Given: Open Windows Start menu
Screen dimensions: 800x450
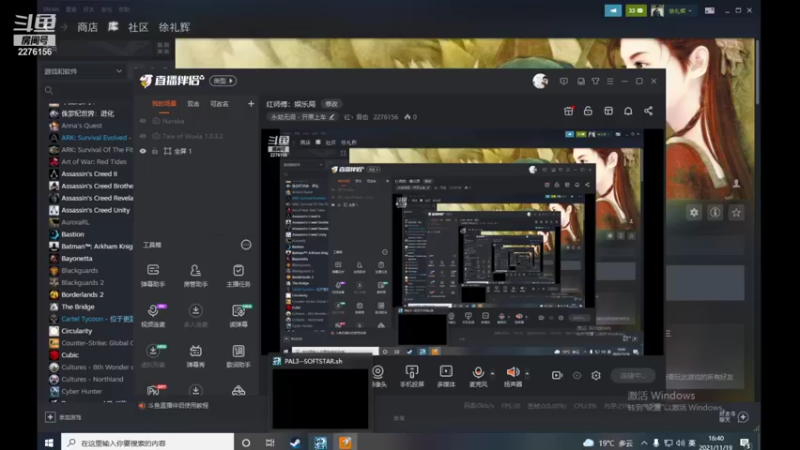Looking at the screenshot, I should 49,442.
